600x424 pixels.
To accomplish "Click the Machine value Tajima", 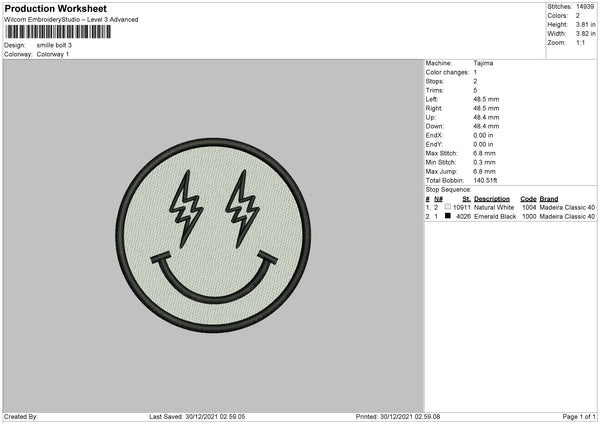I will tap(483, 63).
